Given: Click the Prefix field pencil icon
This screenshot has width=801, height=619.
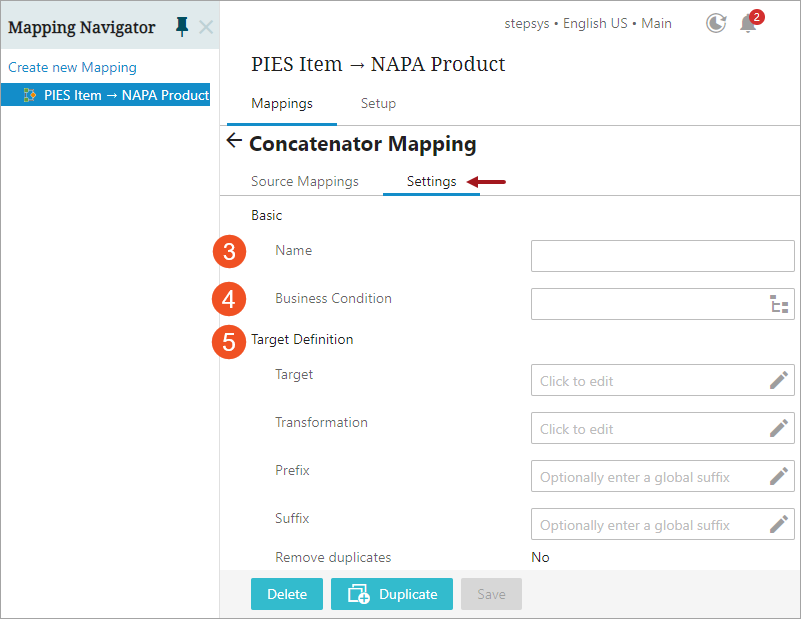Looking at the screenshot, I should 779,476.
